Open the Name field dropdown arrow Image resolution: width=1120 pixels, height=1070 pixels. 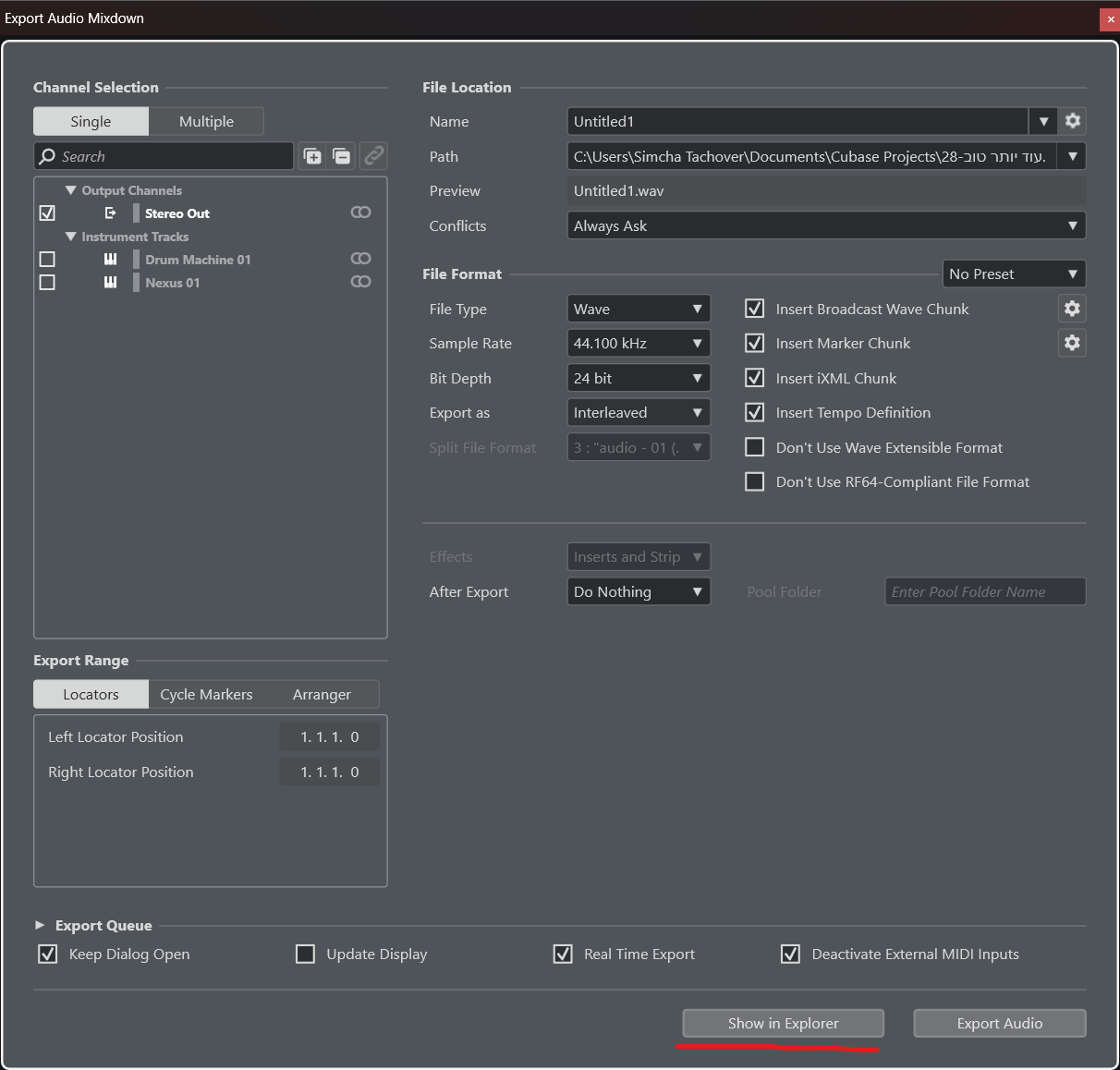point(1042,121)
